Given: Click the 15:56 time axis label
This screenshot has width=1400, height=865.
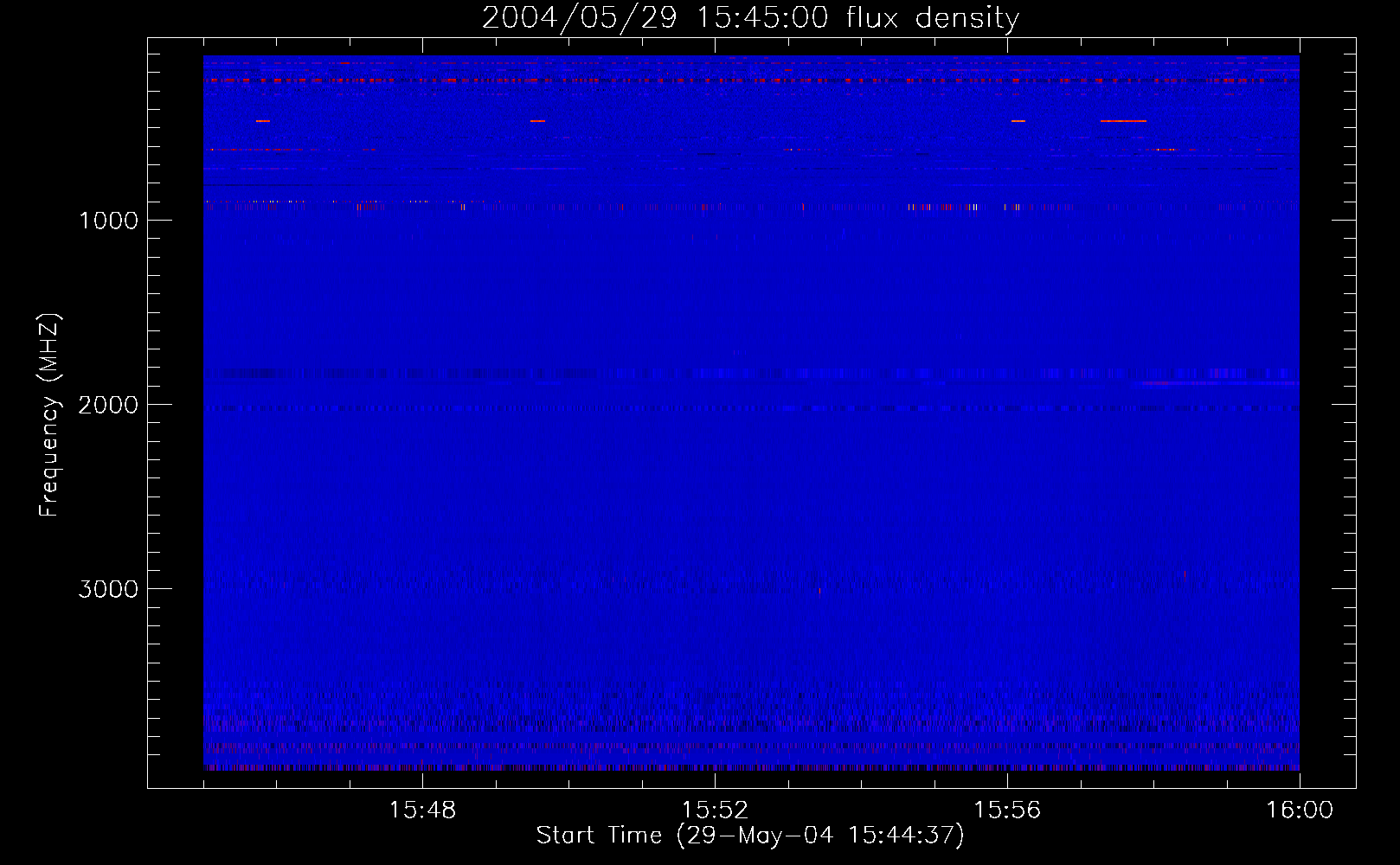Looking at the screenshot, I should click(1007, 811).
